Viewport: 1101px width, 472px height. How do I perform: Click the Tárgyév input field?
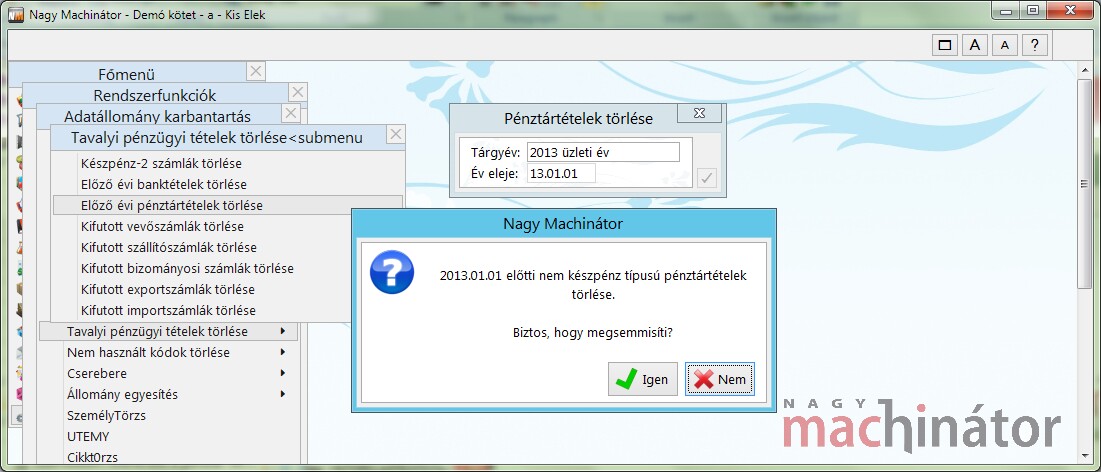603,152
